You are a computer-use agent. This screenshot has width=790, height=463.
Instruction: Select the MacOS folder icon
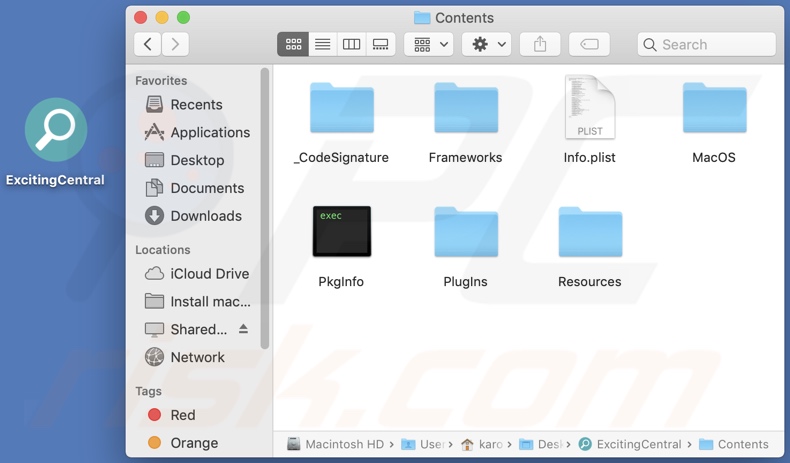coord(714,108)
